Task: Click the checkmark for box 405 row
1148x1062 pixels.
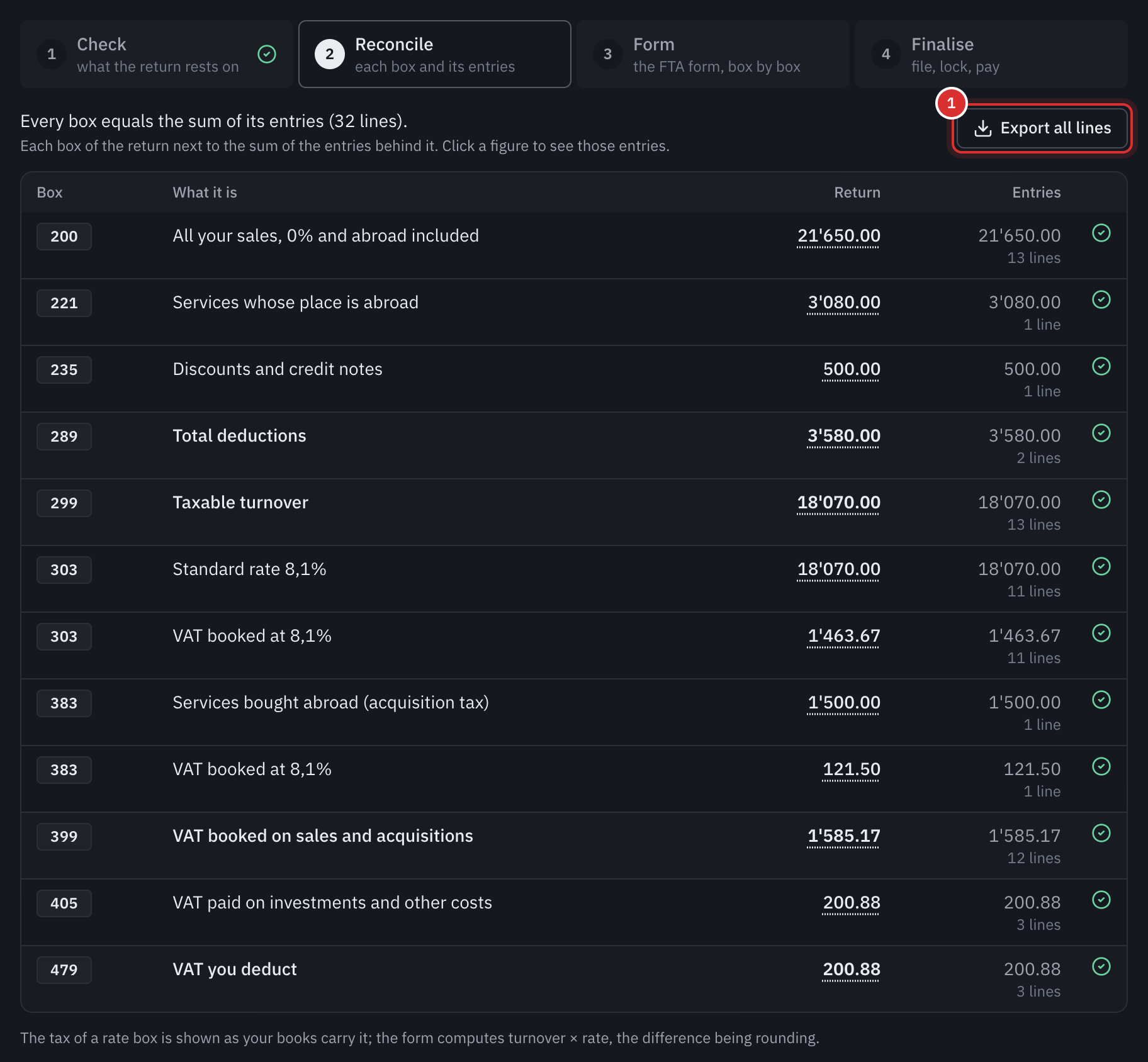Action: click(x=1101, y=900)
